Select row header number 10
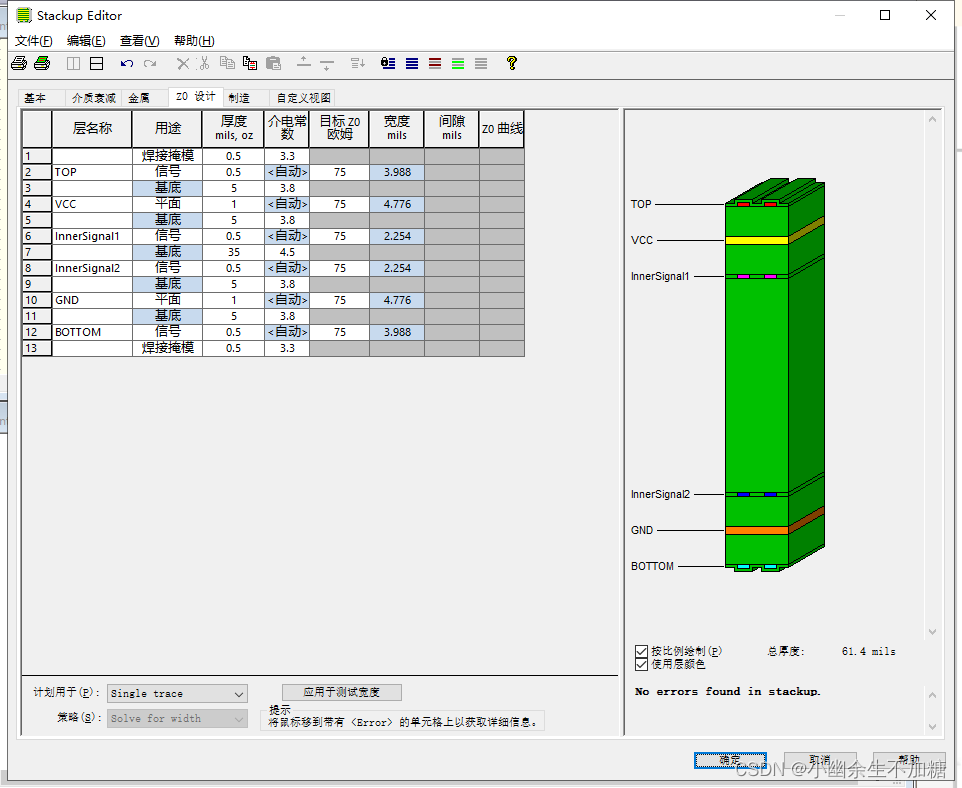The height and width of the screenshot is (788, 962). coord(37,300)
